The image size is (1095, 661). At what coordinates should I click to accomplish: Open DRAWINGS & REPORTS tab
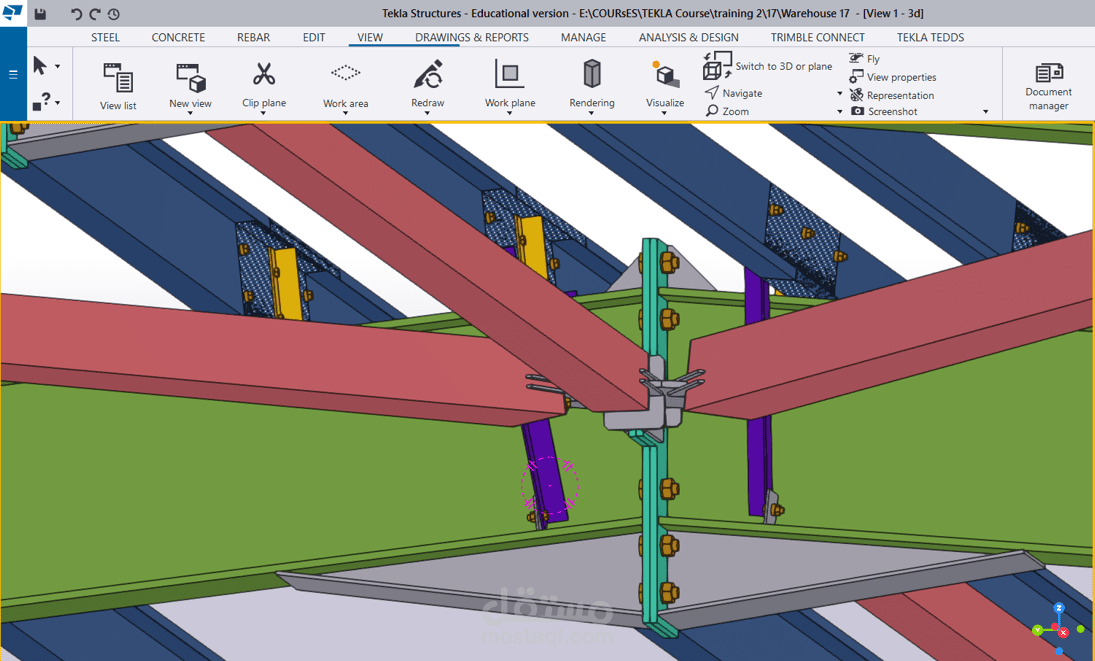point(472,38)
